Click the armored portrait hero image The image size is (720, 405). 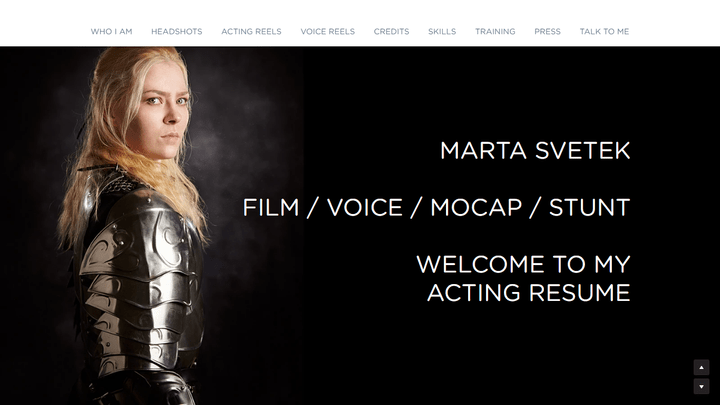pos(152,225)
